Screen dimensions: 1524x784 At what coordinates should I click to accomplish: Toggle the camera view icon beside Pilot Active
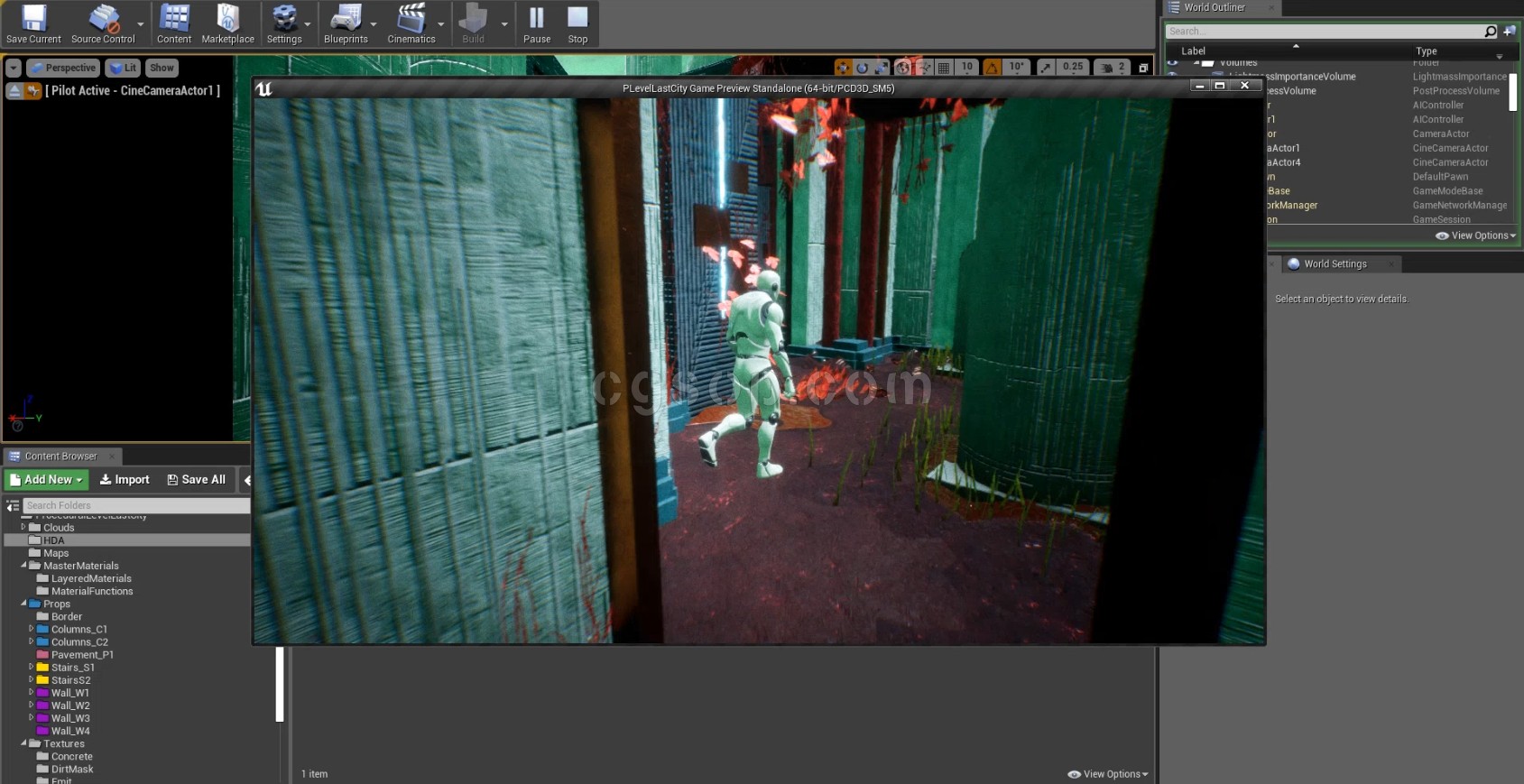click(33, 90)
